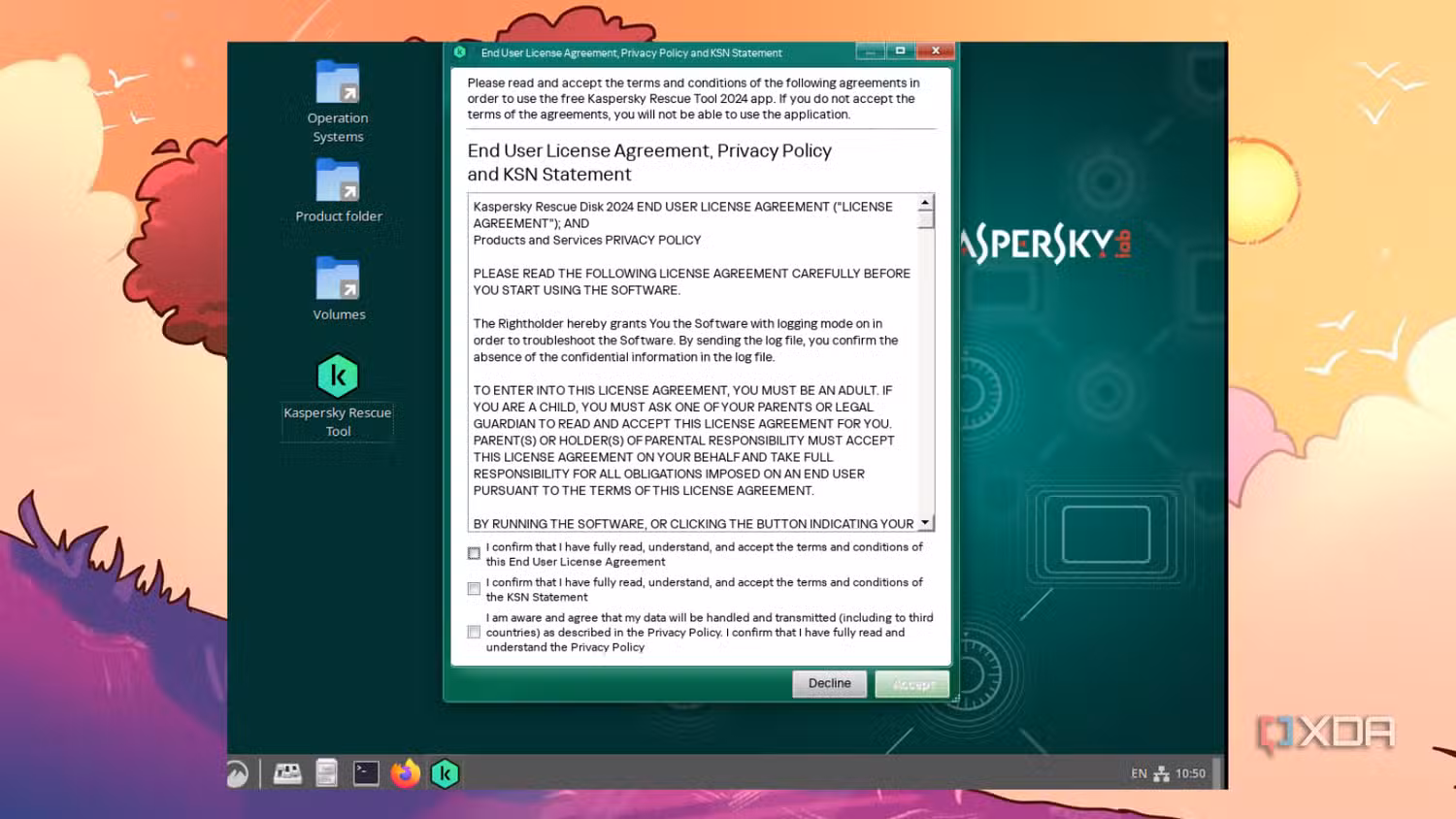Launch the terminal from the taskbar
The width and height of the screenshot is (1456, 819).
(x=366, y=773)
